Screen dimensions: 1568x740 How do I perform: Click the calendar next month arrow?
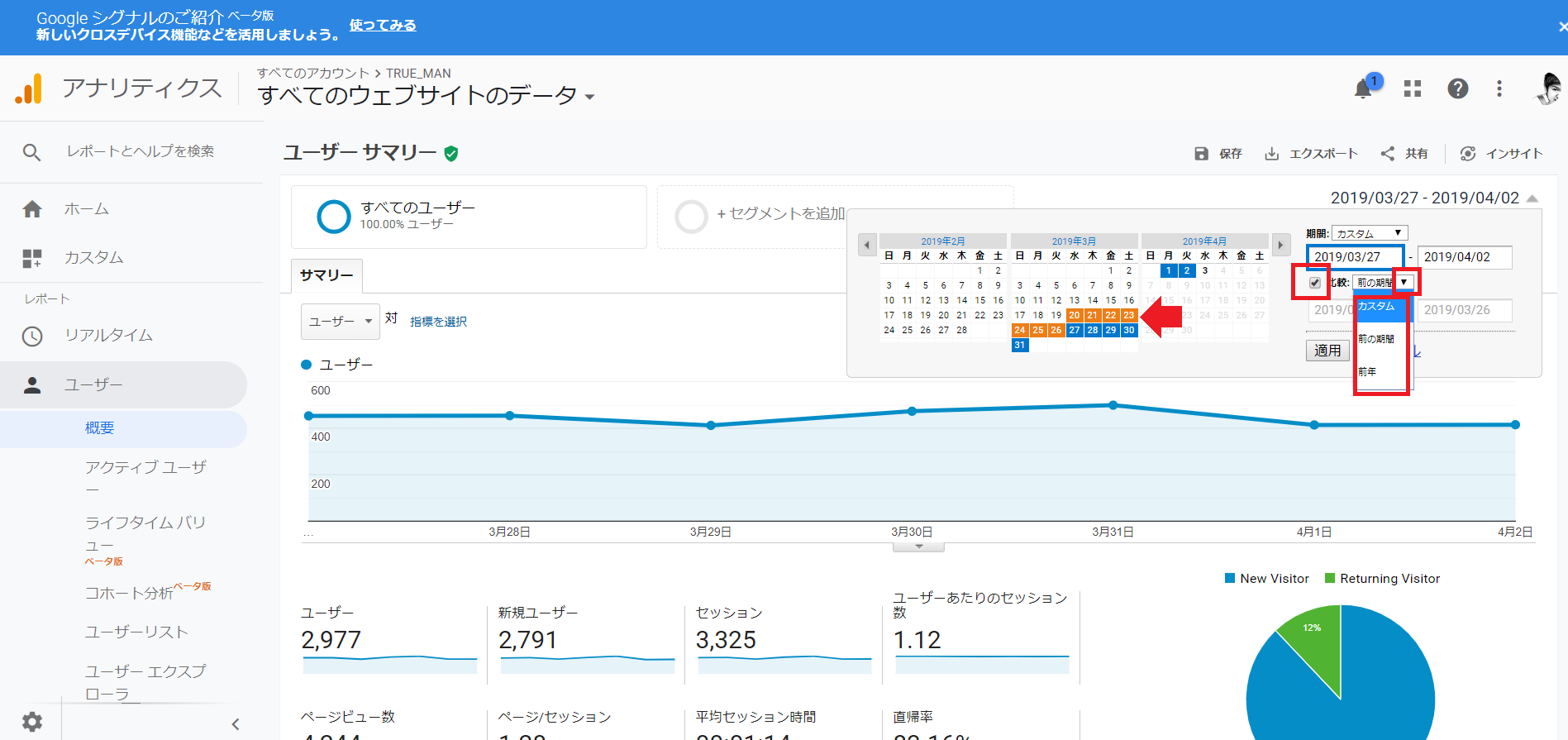point(1280,245)
